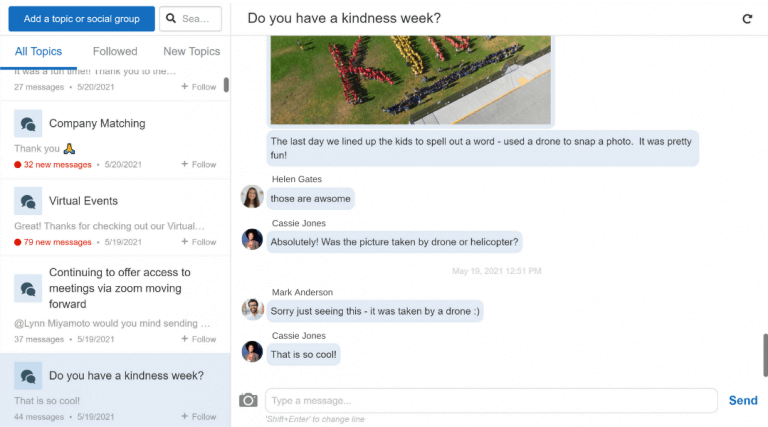Image resolution: width=768 pixels, height=427 pixels.
Task: Click the conversation scrollbar thumb
Action: (x=765, y=354)
